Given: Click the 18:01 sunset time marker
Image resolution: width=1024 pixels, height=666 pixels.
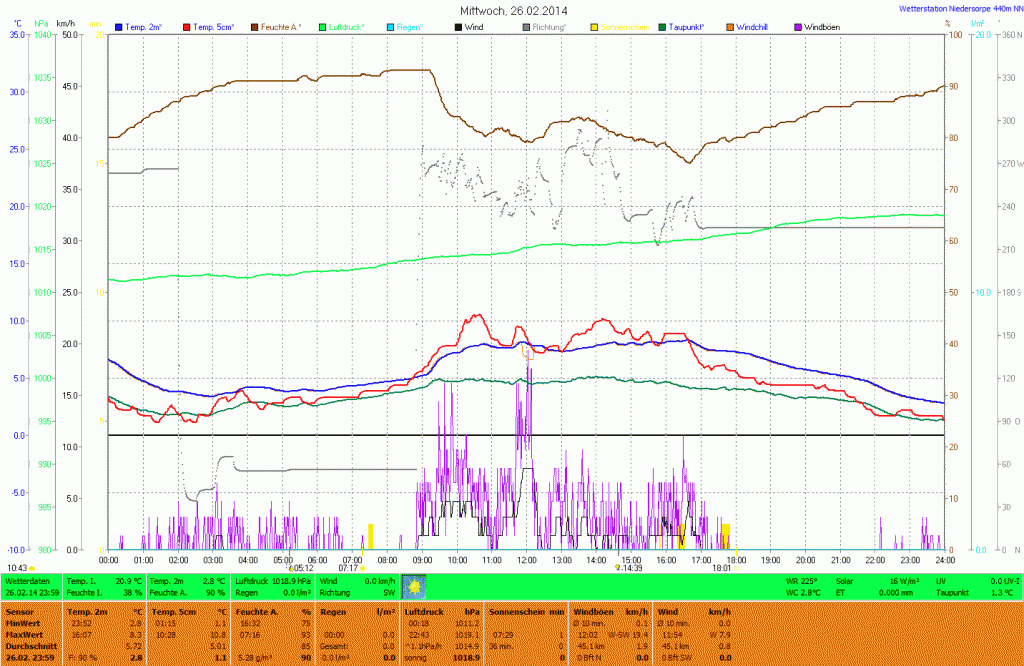Looking at the screenshot, I should click(722, 568).
